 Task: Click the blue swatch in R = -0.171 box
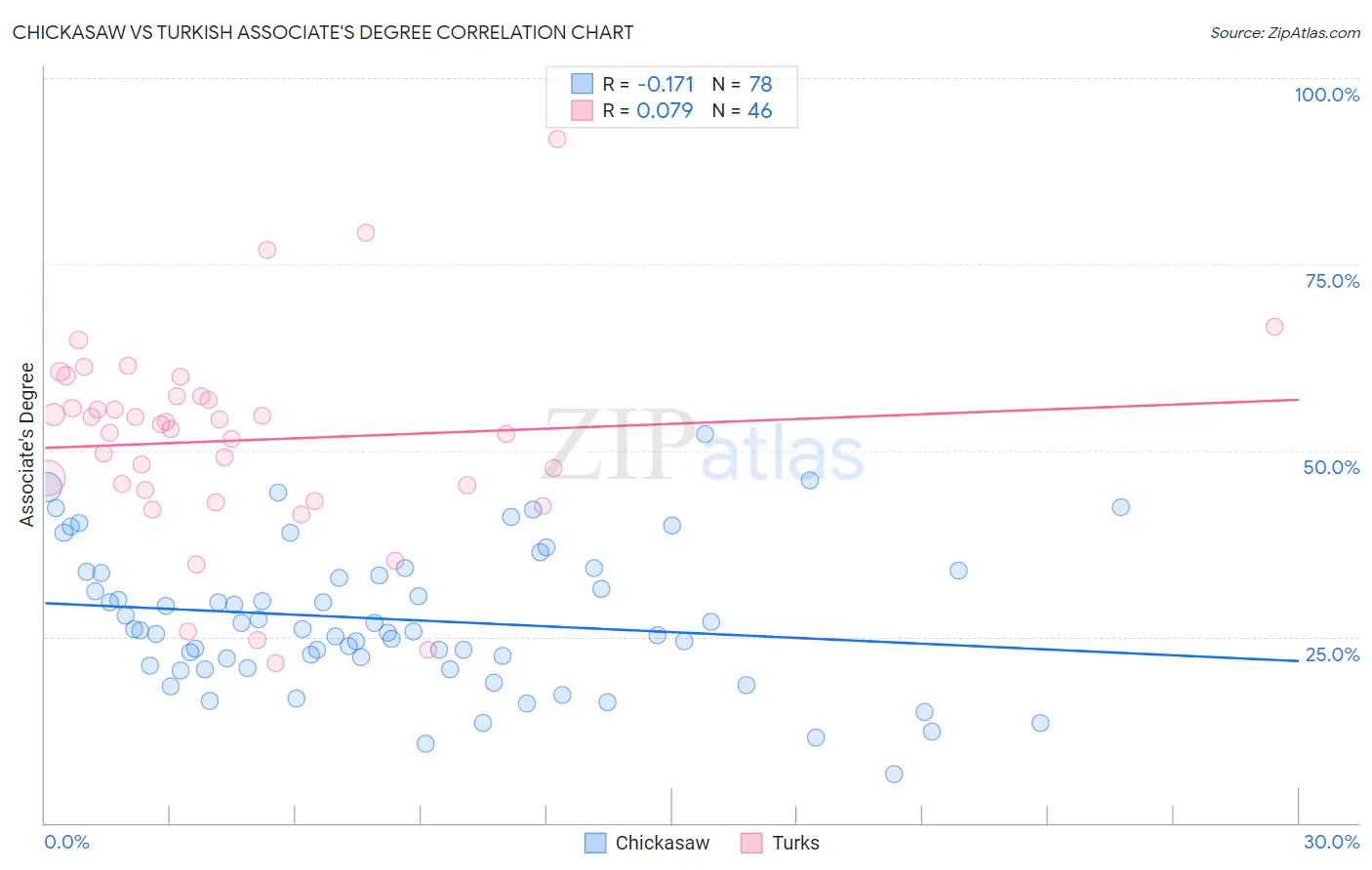pos(582,84)
